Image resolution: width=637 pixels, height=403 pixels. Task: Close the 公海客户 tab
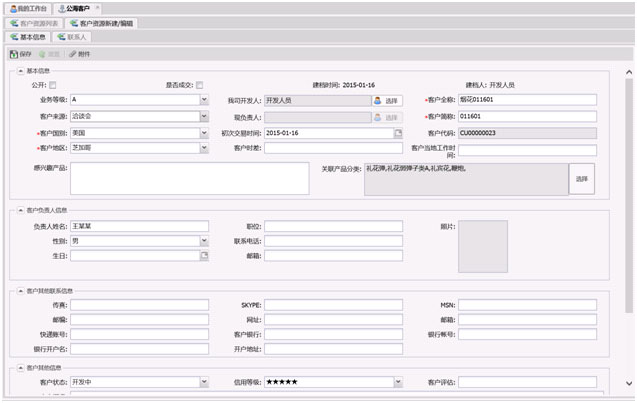point(98,8)
